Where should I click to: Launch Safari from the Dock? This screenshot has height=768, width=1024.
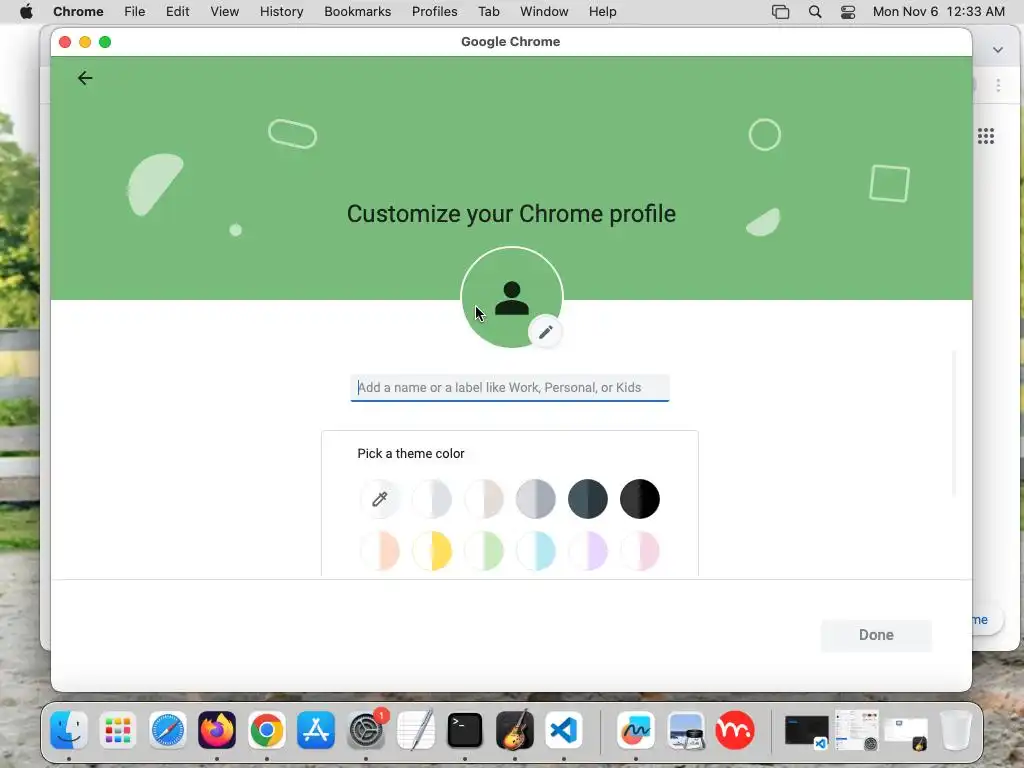click(x=168, y=729)
